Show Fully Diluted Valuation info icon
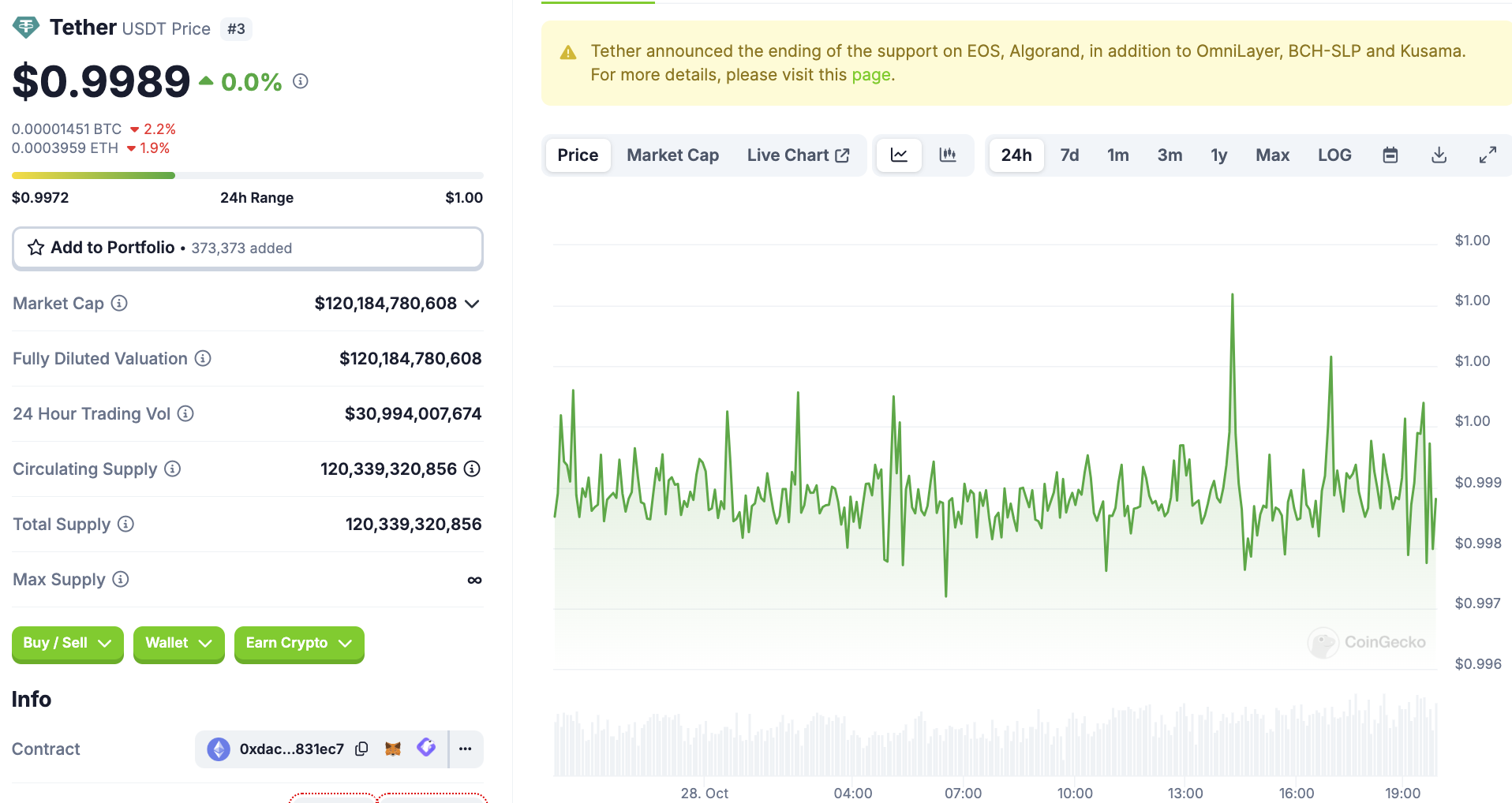1512x803 pixels. click(x=203, y=358)
